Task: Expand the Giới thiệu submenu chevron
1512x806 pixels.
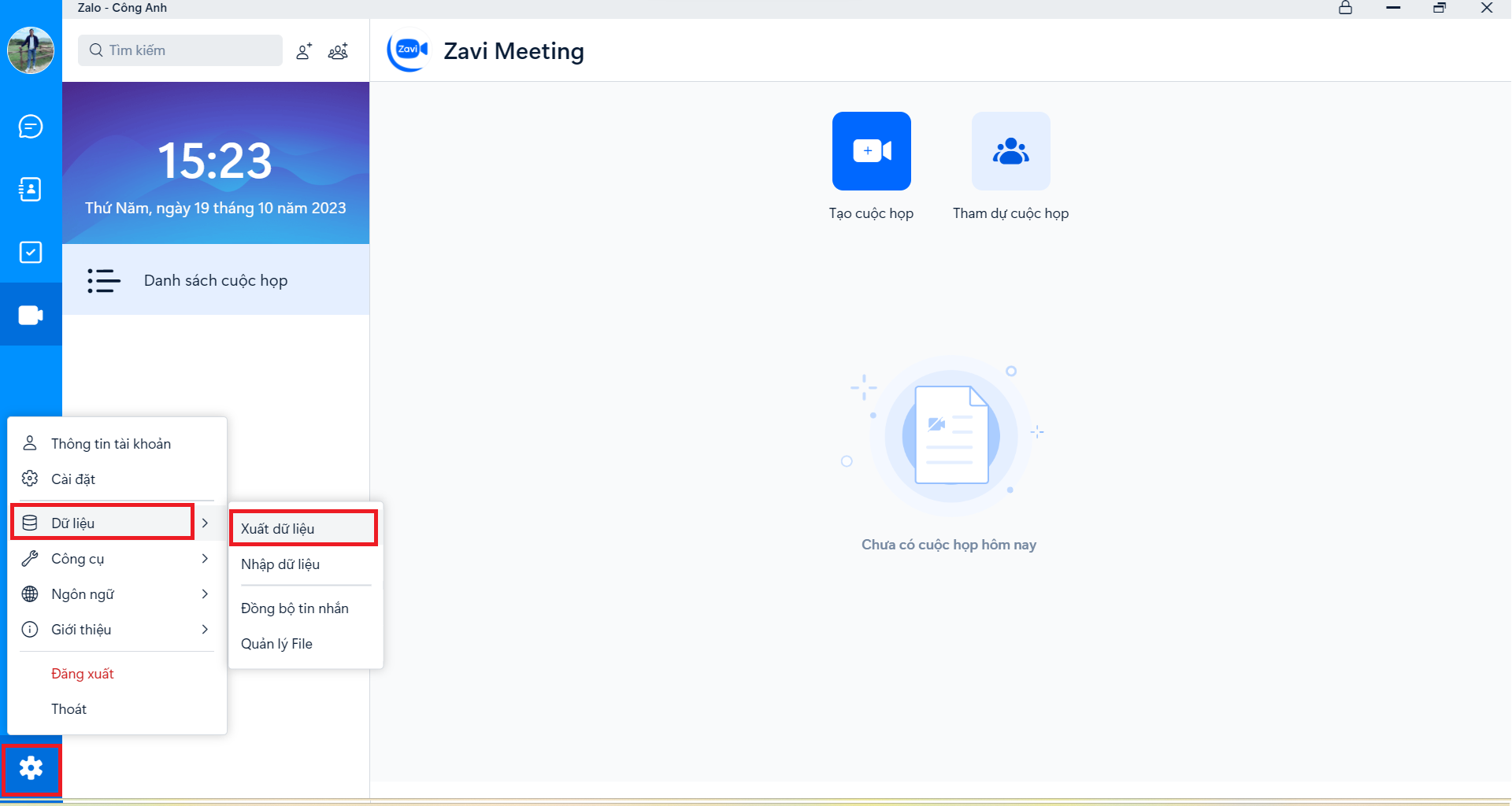Action: [x=205, y=630]
